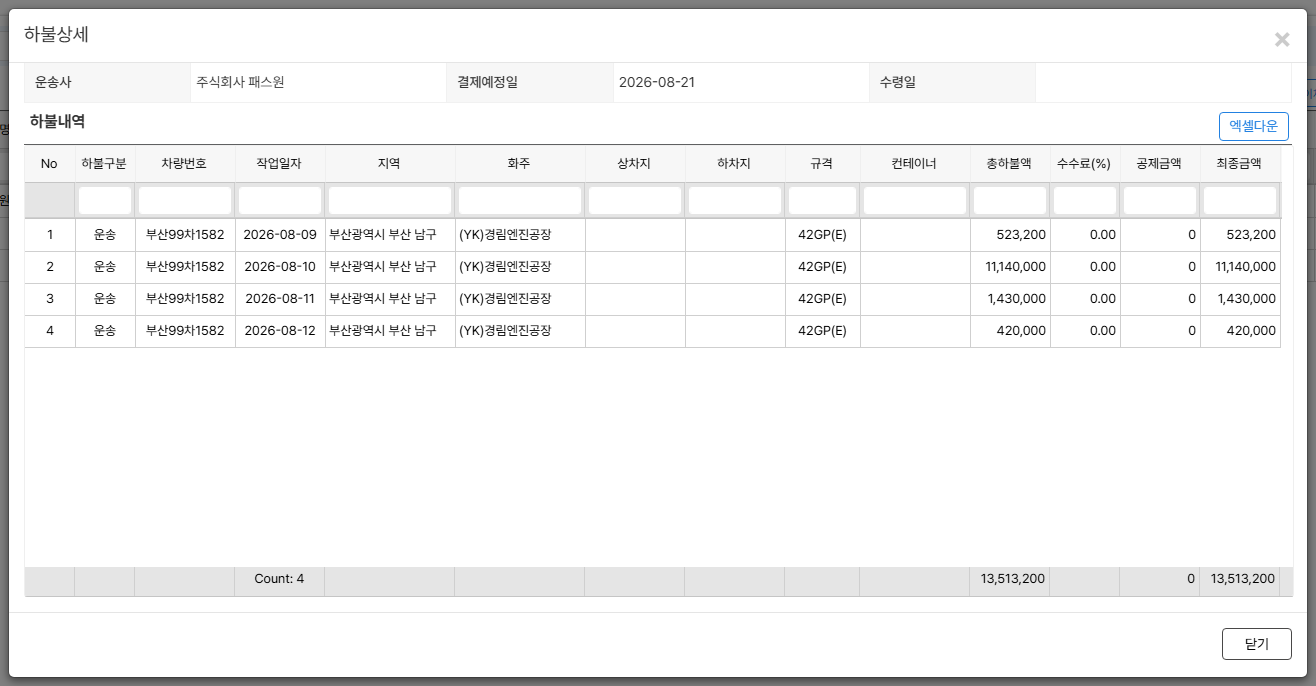This screenshot has height=686, width=1316.
Task: Focus the 컨테이너 filter input
Action: pyautogui.click(x=915, y=200)
